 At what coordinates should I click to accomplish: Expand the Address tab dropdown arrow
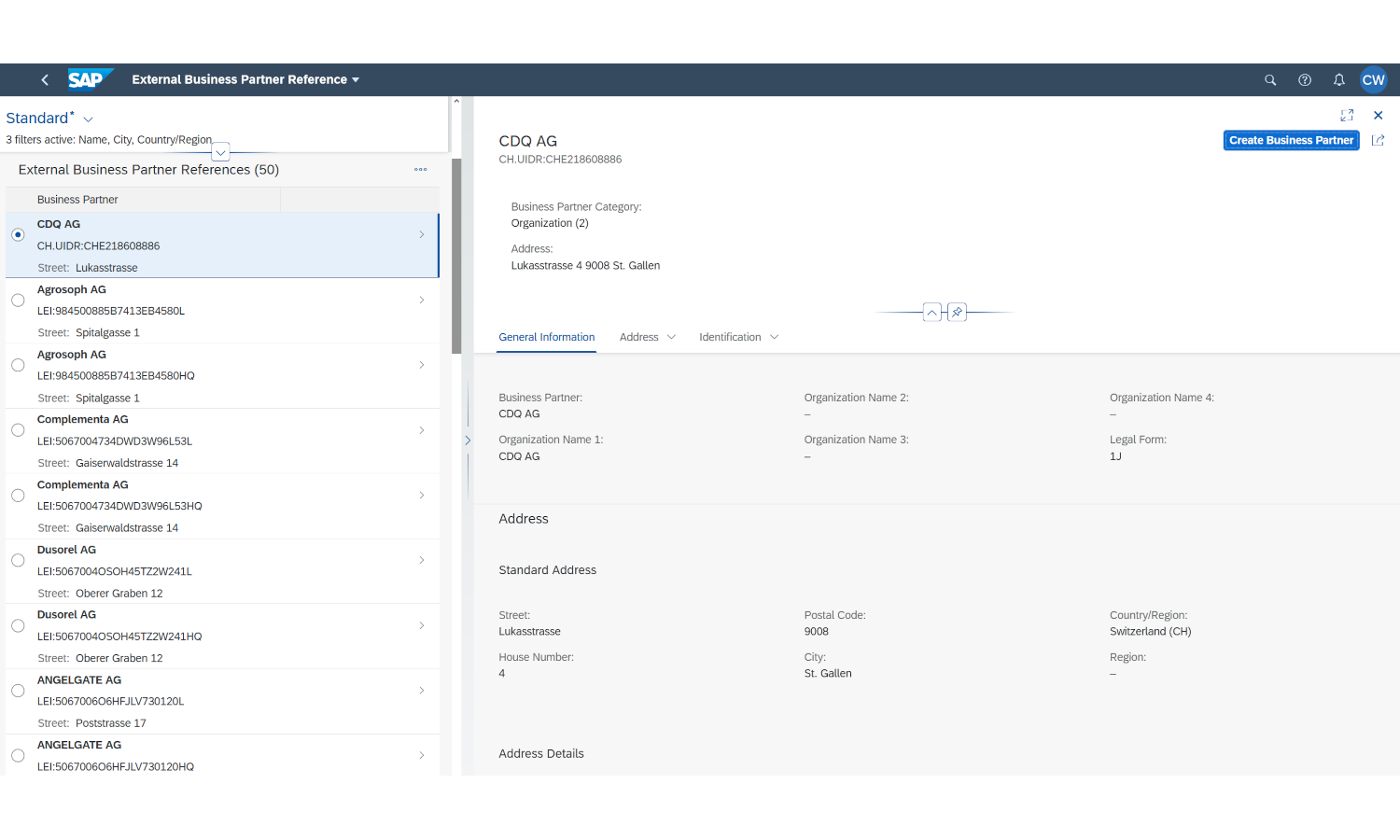click(x=671, y=337)
